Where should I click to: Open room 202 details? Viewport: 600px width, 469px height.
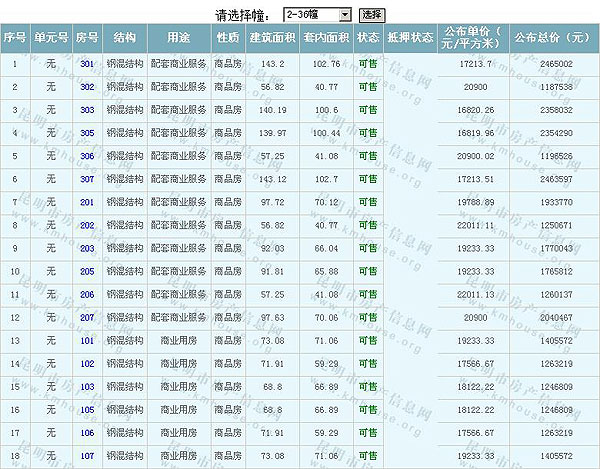tap(87, 225)
